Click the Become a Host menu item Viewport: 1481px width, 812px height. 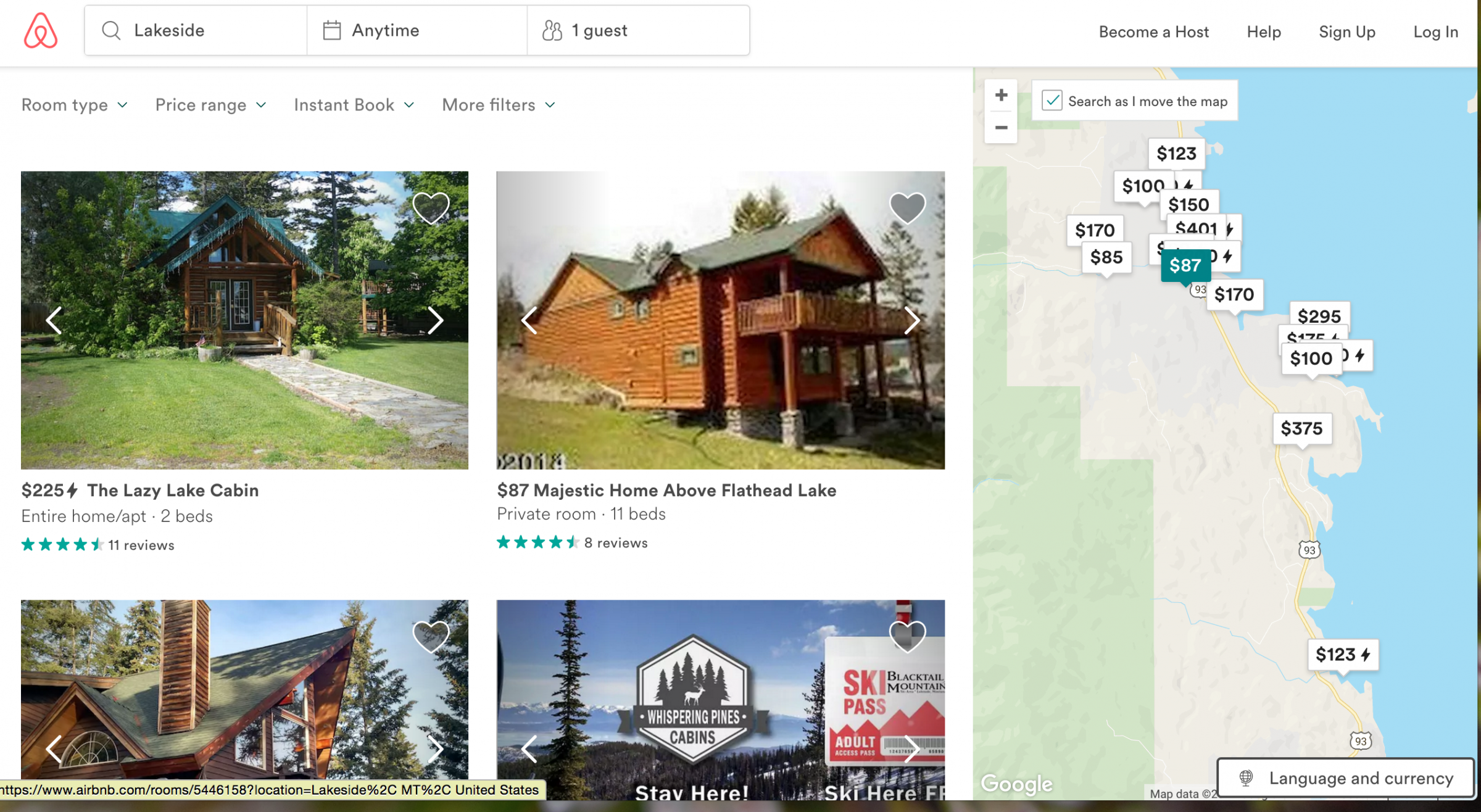pos(1154,30)
